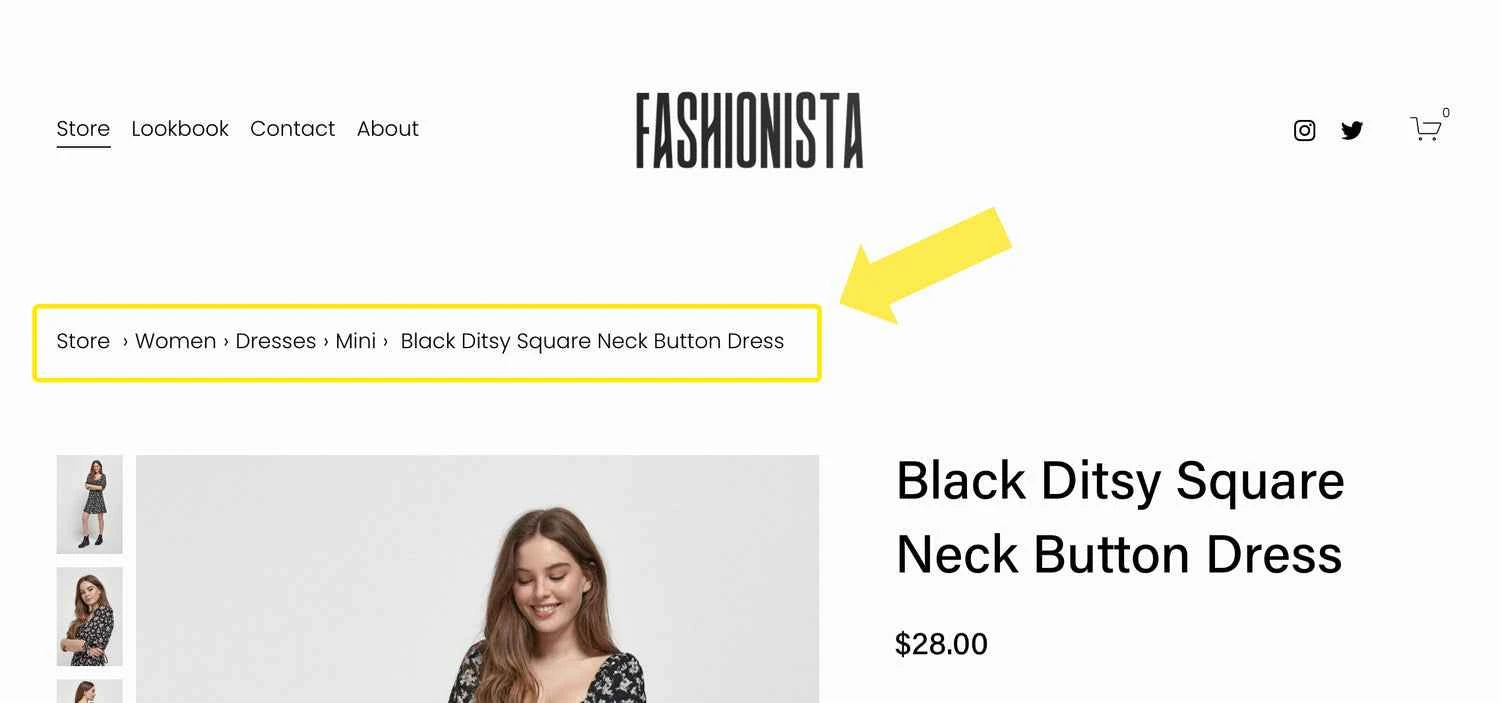Open the Contact page link
Screen dimensions: 1500x703
point(292,129)
